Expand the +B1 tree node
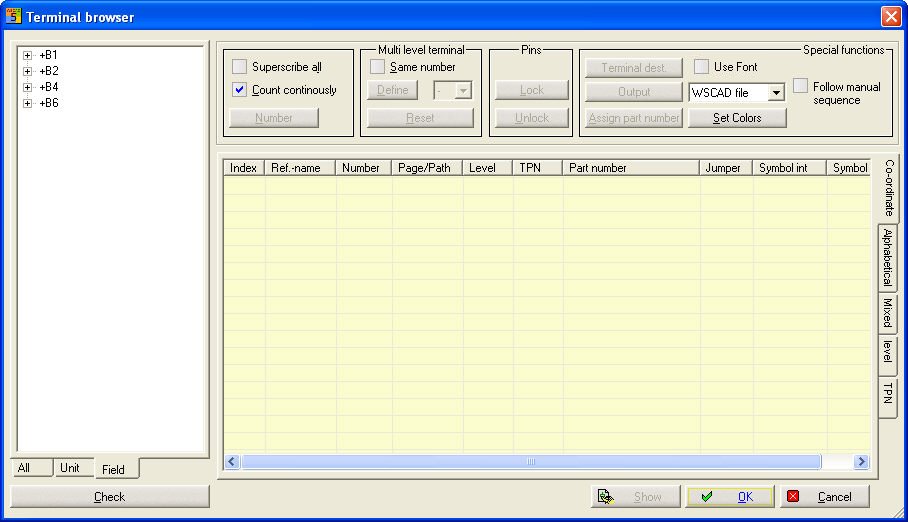 click(27, 56)
